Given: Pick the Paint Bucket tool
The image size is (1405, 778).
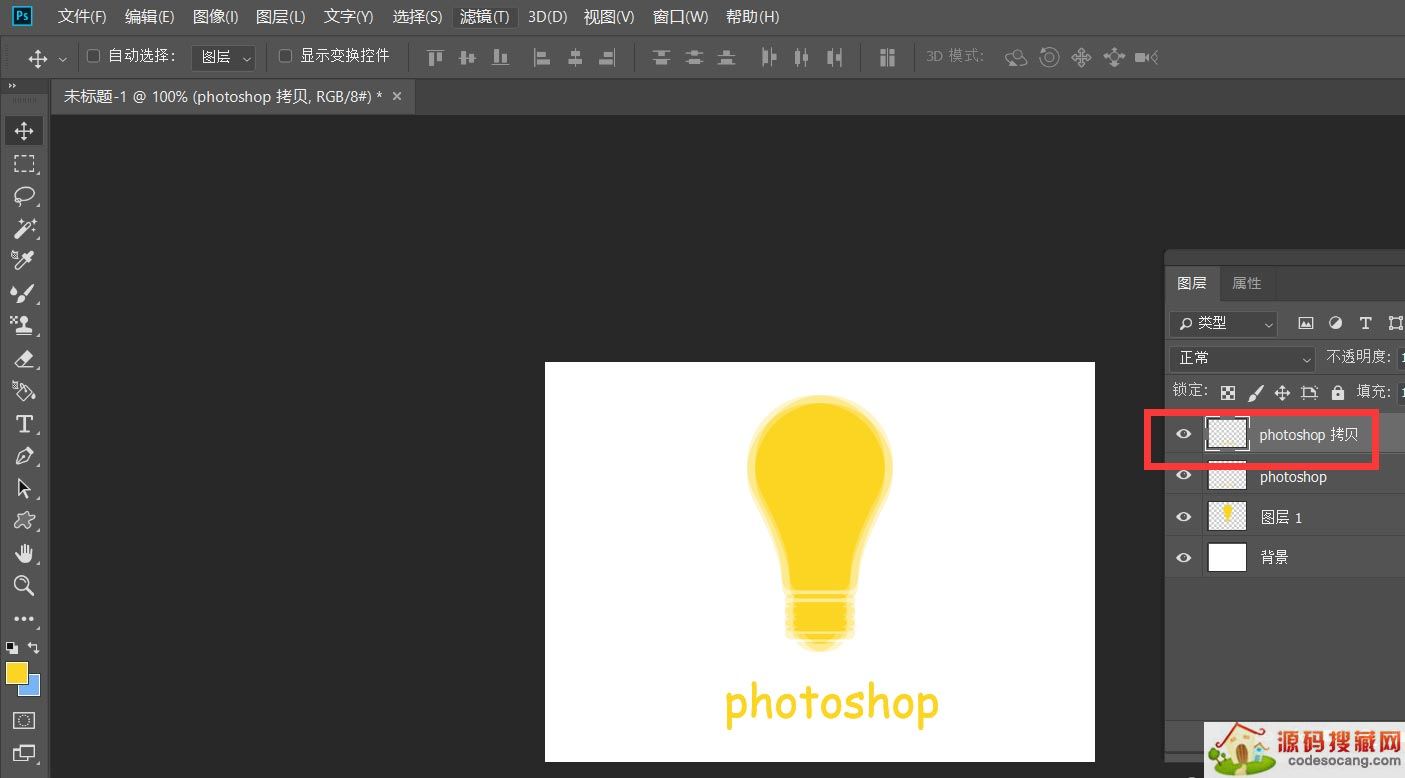Looking at the screenshot, I should (24, 390).
